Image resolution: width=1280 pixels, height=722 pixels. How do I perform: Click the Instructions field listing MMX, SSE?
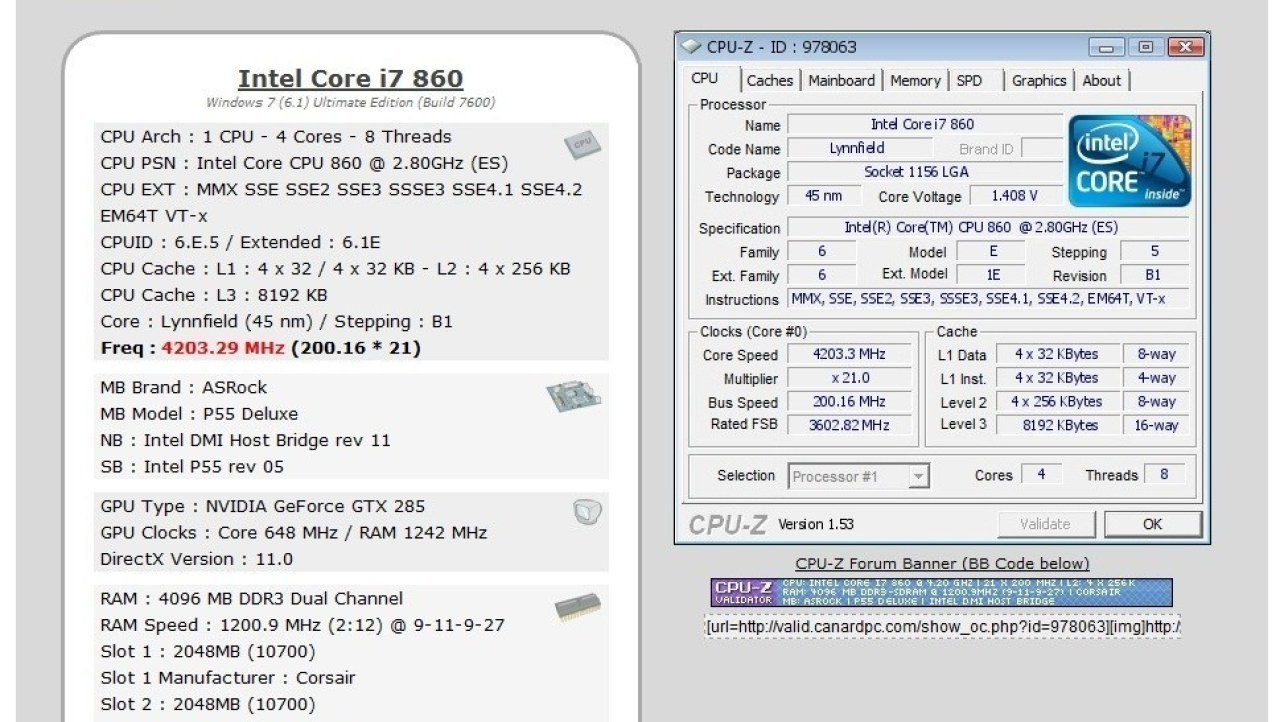pyautogui.click(x=988, y=299)
